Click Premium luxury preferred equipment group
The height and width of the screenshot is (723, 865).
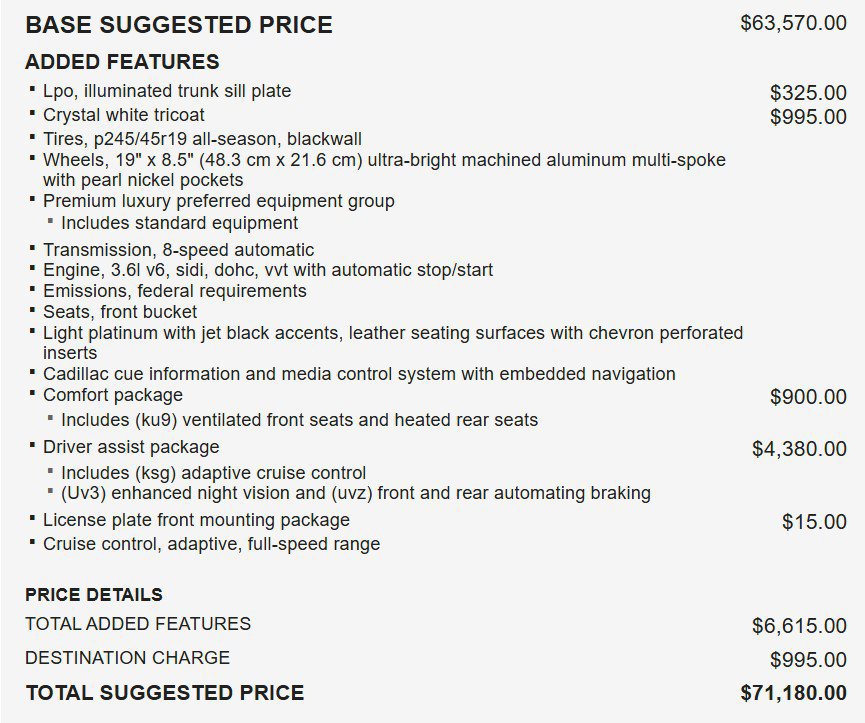tap(218, 201)
